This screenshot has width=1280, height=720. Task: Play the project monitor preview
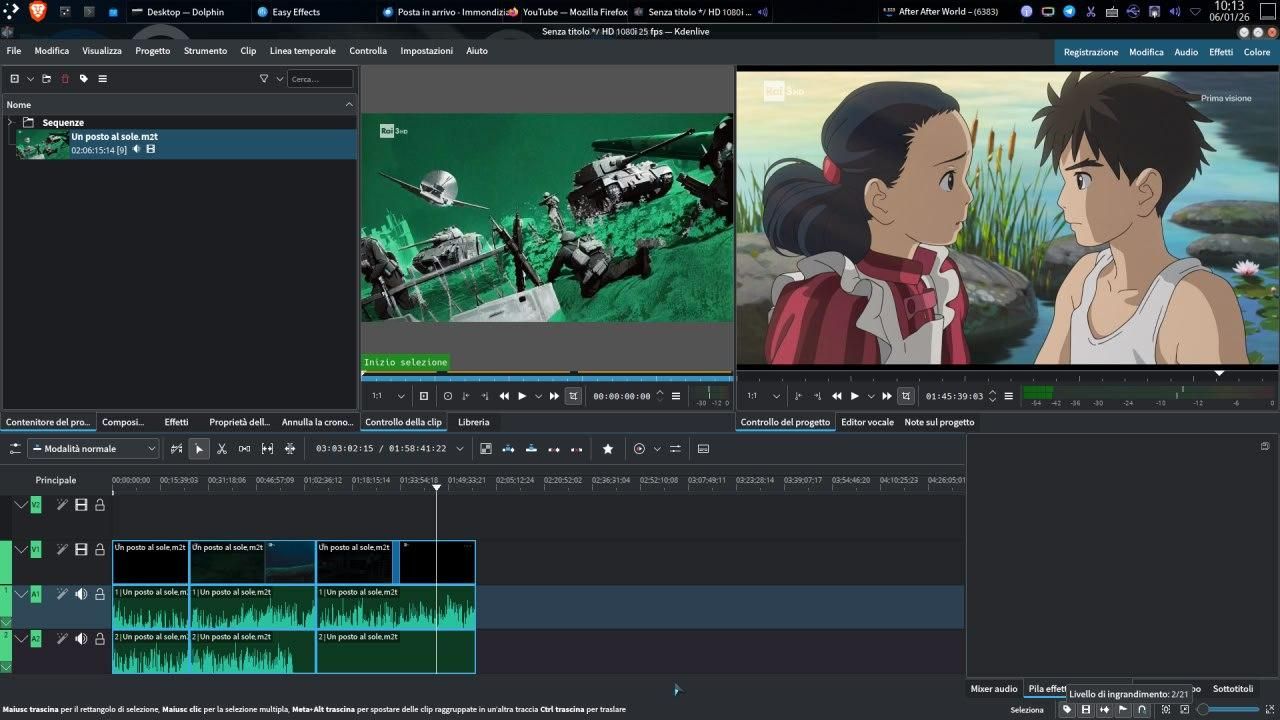click(x=854, y=396)
